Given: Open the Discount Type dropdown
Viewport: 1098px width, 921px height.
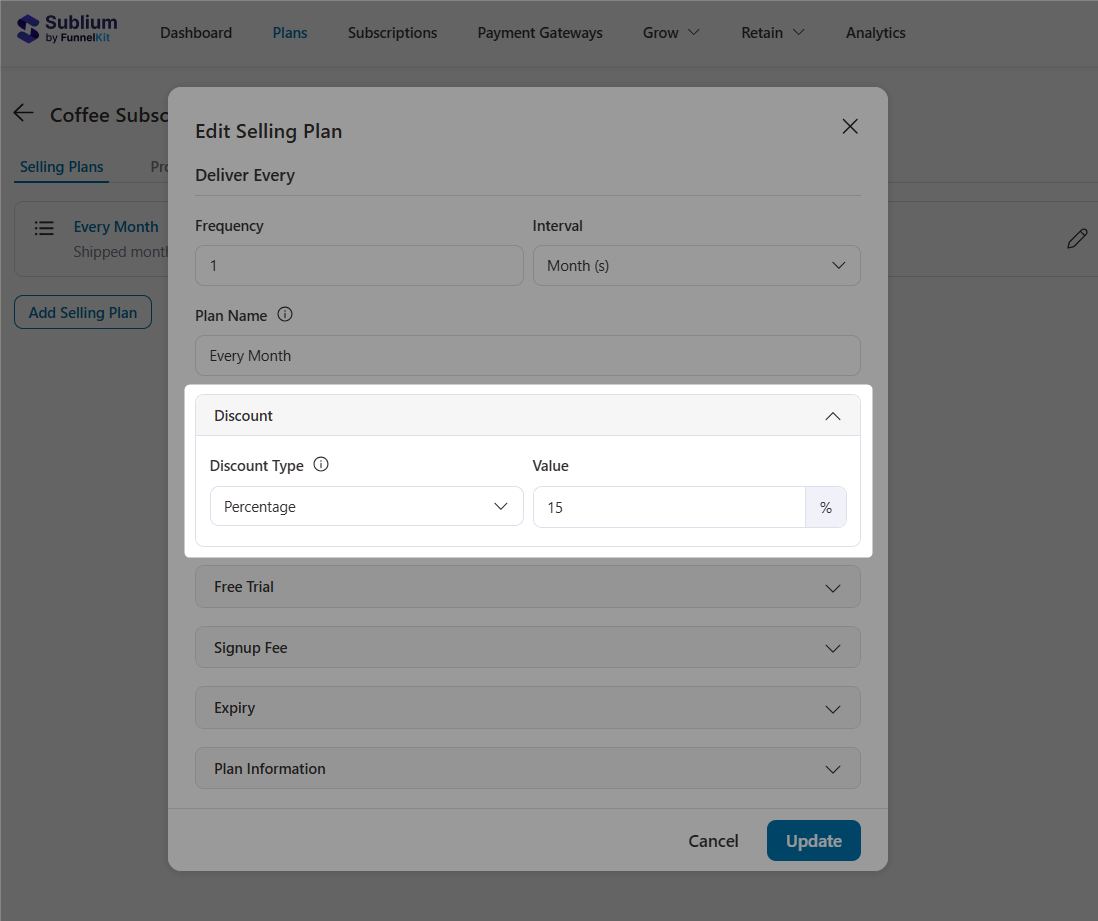Looking at the screenshot, I should coord(366,506).
